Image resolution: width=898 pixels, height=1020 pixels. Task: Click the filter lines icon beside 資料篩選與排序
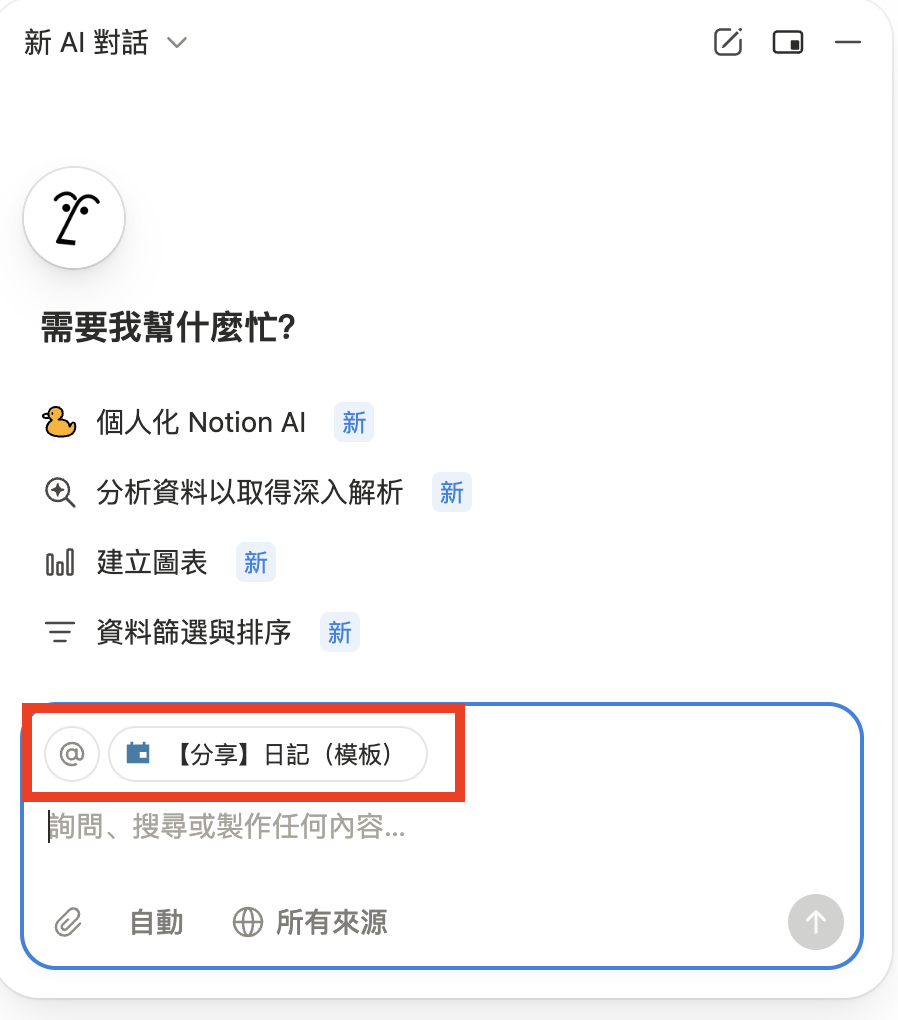pyautogui.click(x=60, y=632)
